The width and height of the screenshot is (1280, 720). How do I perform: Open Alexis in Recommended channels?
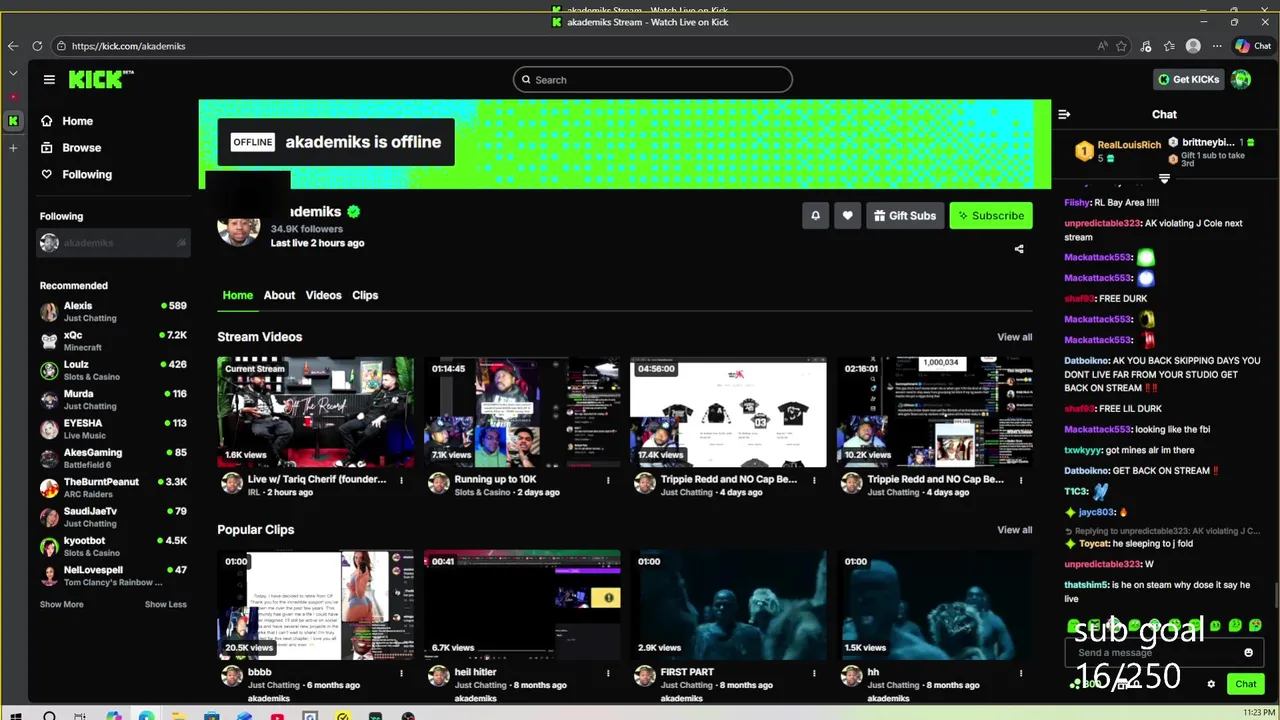(x=113, y=312)
